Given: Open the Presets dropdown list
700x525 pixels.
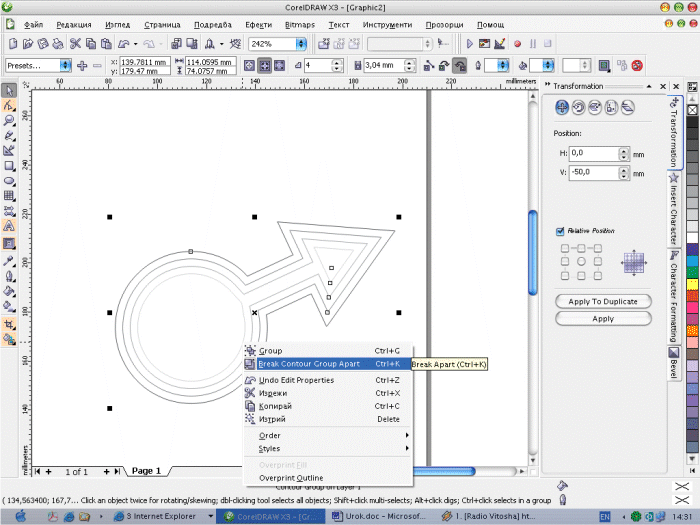Looking at the screenshot, I should [65, 66].
